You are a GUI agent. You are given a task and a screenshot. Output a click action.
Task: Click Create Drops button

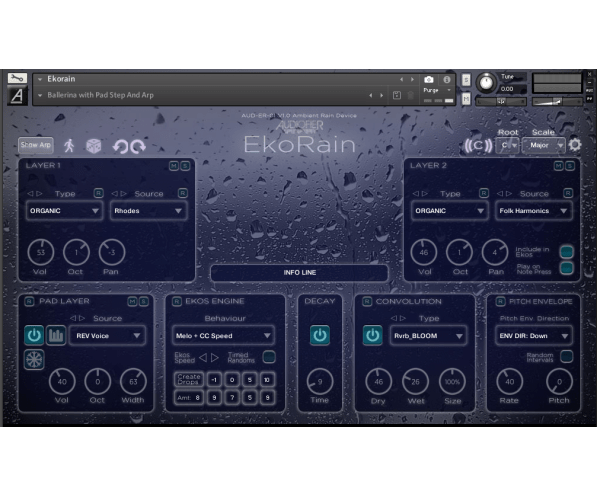tap(189, 379)
